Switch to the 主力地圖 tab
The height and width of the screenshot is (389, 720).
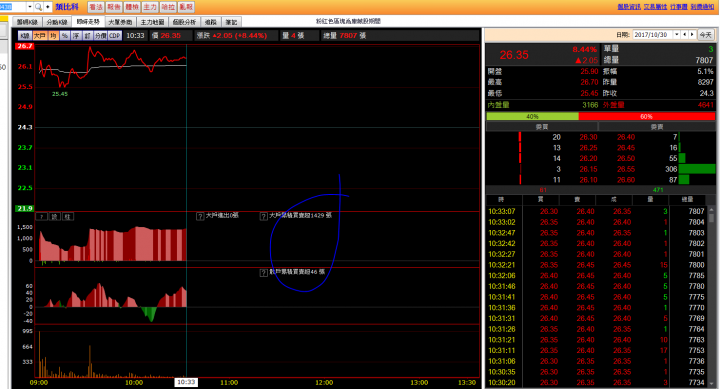(152, 22)
